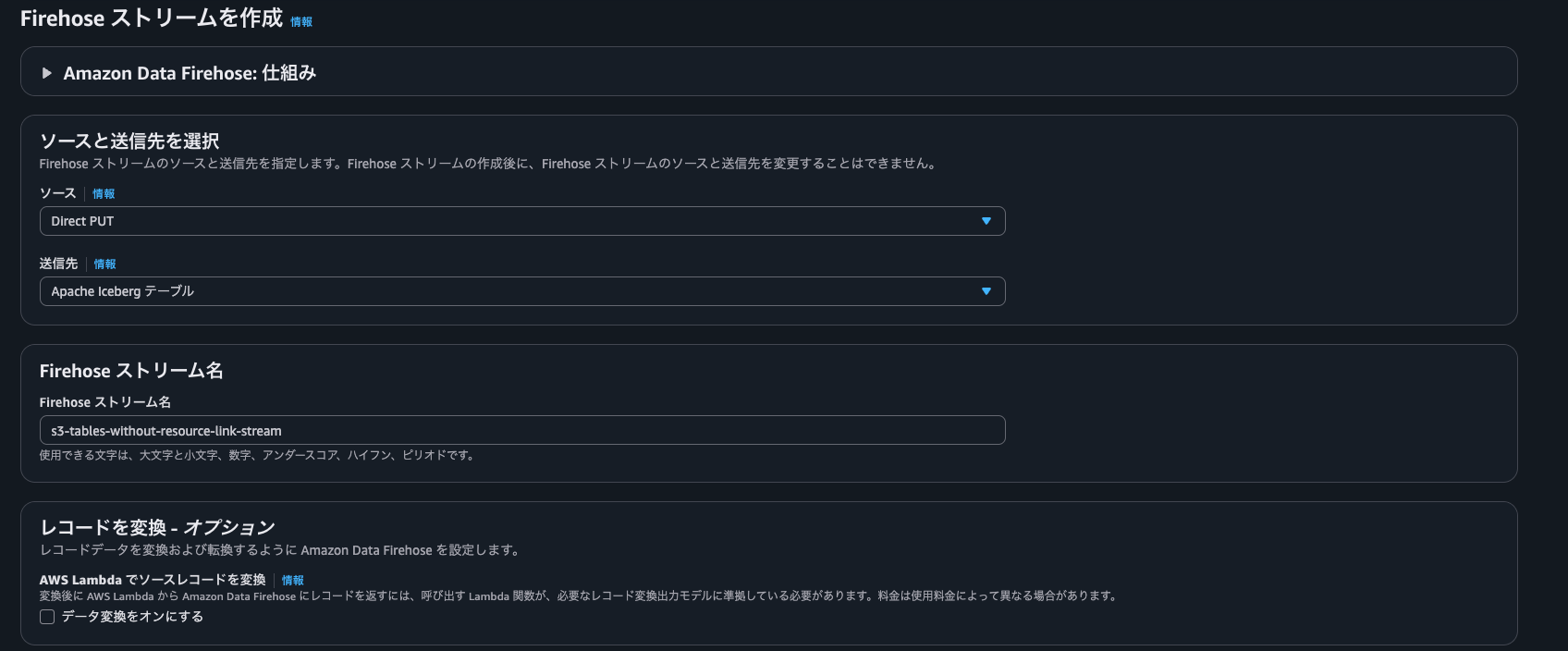The width and height of the screenshot is (1568, 651).
Task: Open the 送信先 dropdown showing Apache Iceberg テーブル
Action: (522, 291)
